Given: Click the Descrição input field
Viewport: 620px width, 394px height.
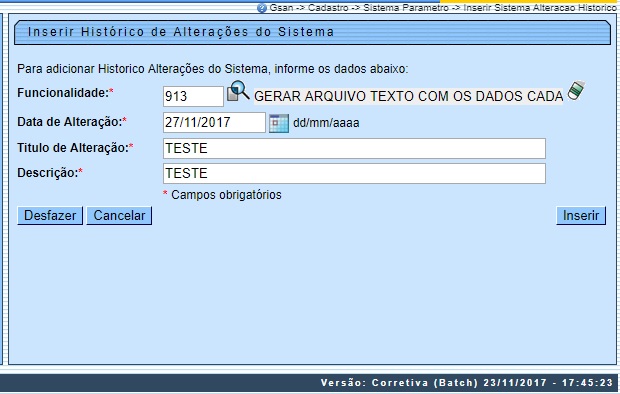Looking at the screenshot, I should click(354, 173).
